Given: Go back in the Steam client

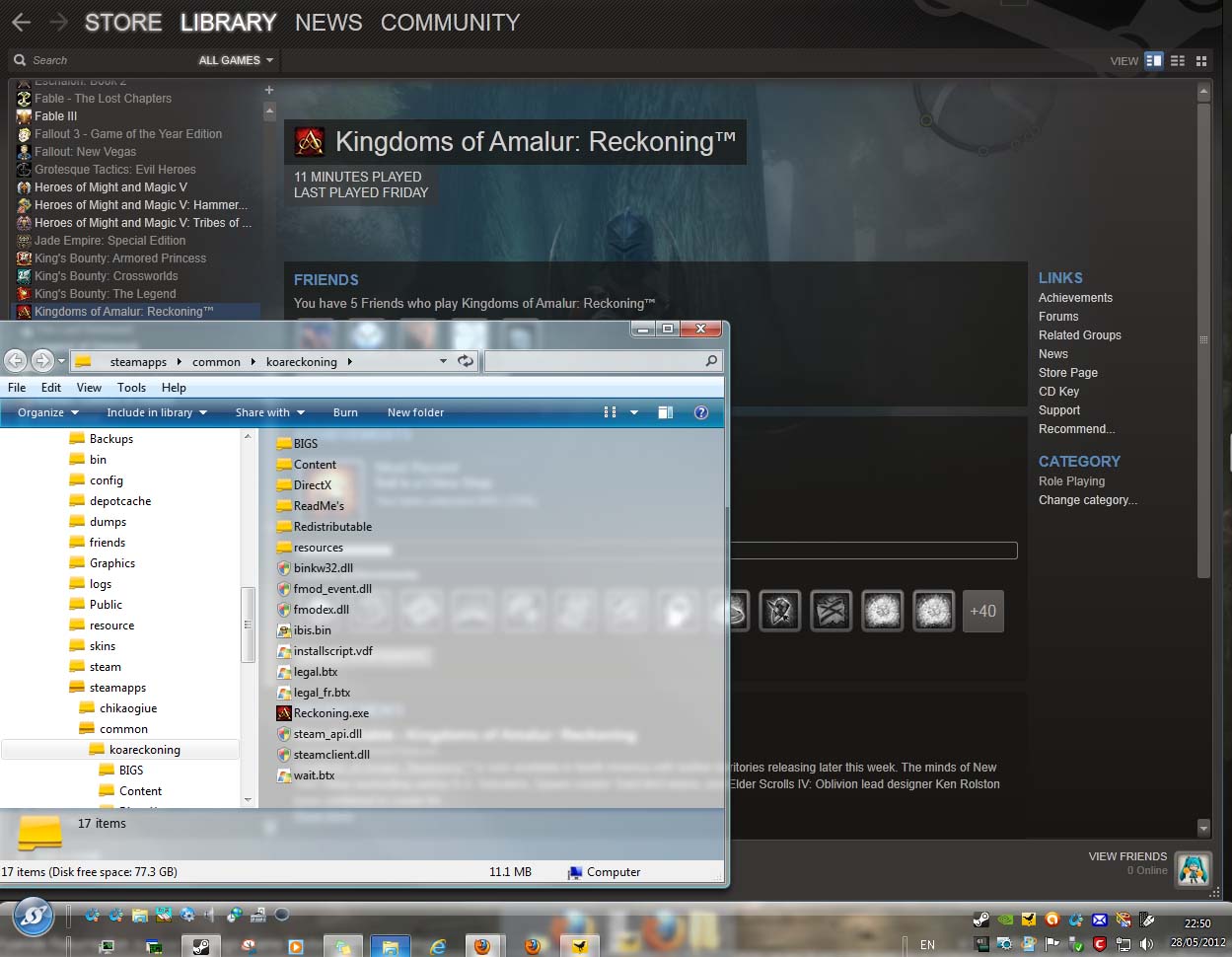Looking at the screenshot, I should (22, 22).
